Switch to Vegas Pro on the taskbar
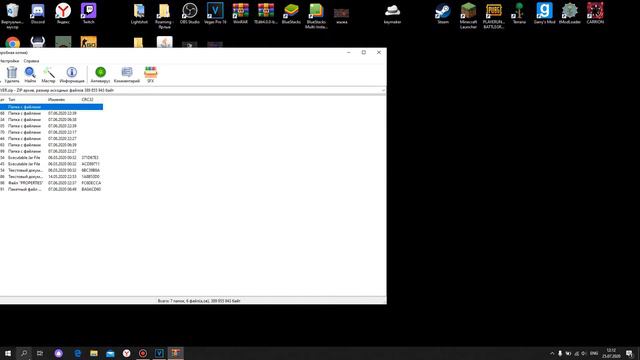Screen dimensions: 640x360 tap(159, 353)
